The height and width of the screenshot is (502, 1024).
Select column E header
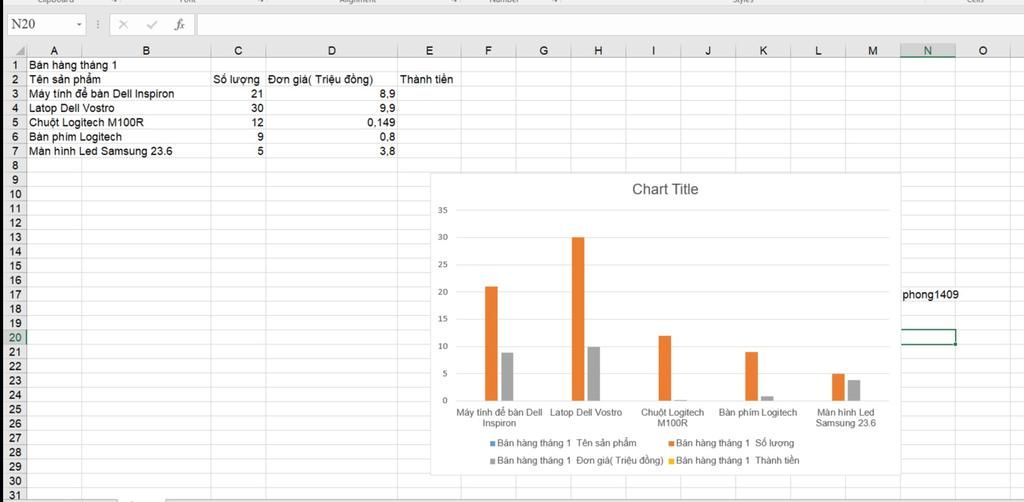[x=429, y=51]
